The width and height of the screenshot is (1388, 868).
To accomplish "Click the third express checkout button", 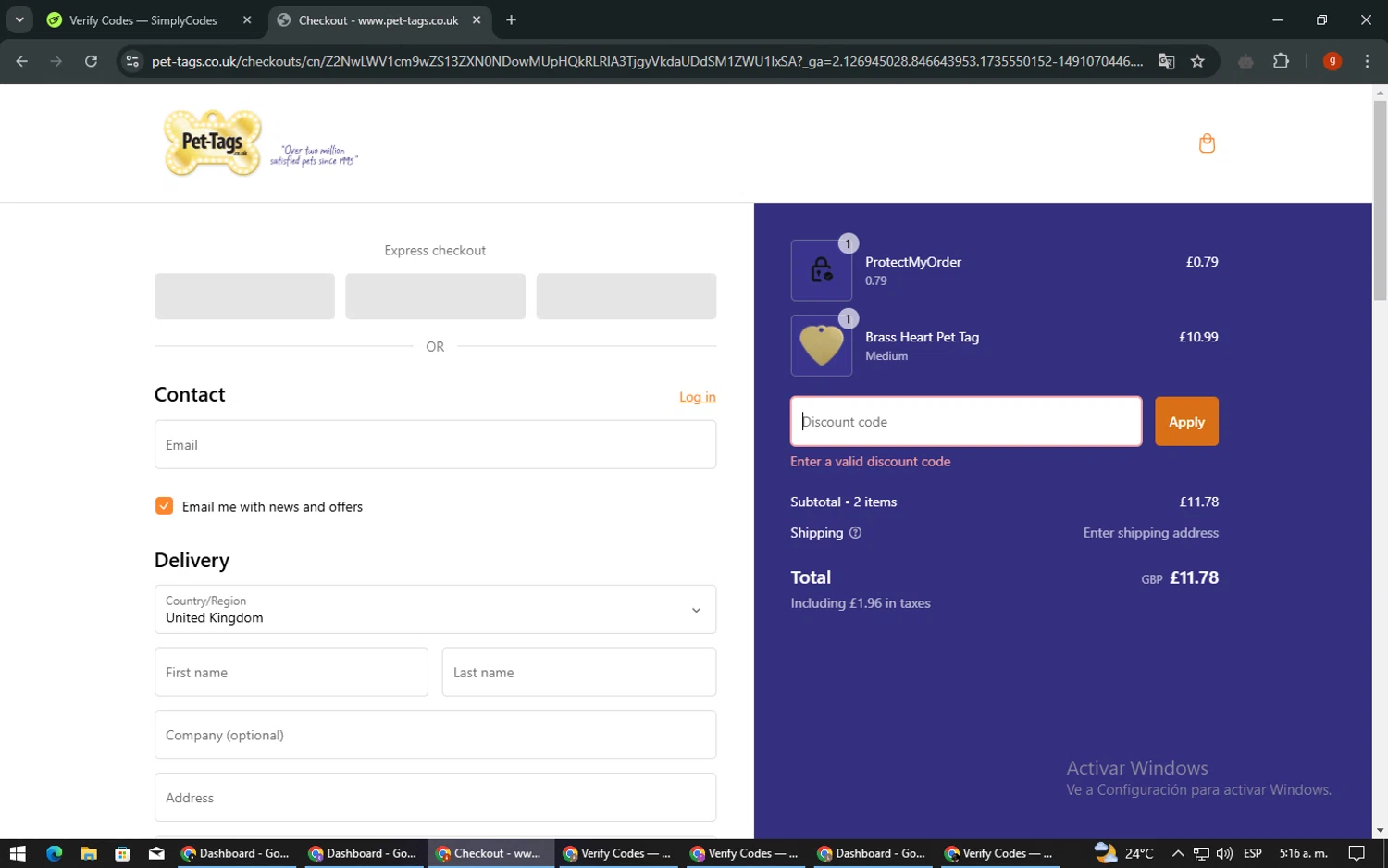I will click(x=626, y=296).
